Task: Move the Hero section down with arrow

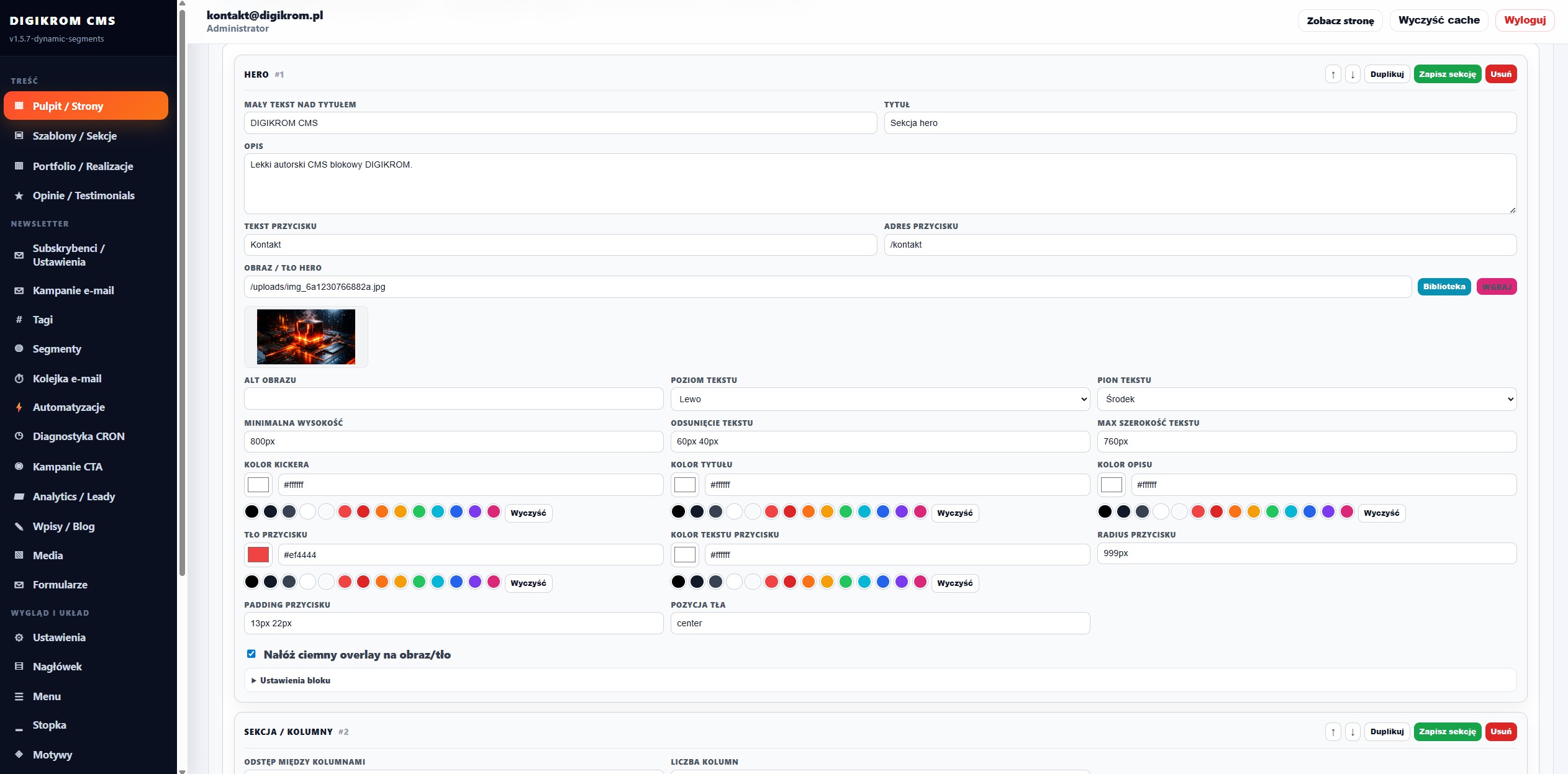Action: tap(1353, 74)
